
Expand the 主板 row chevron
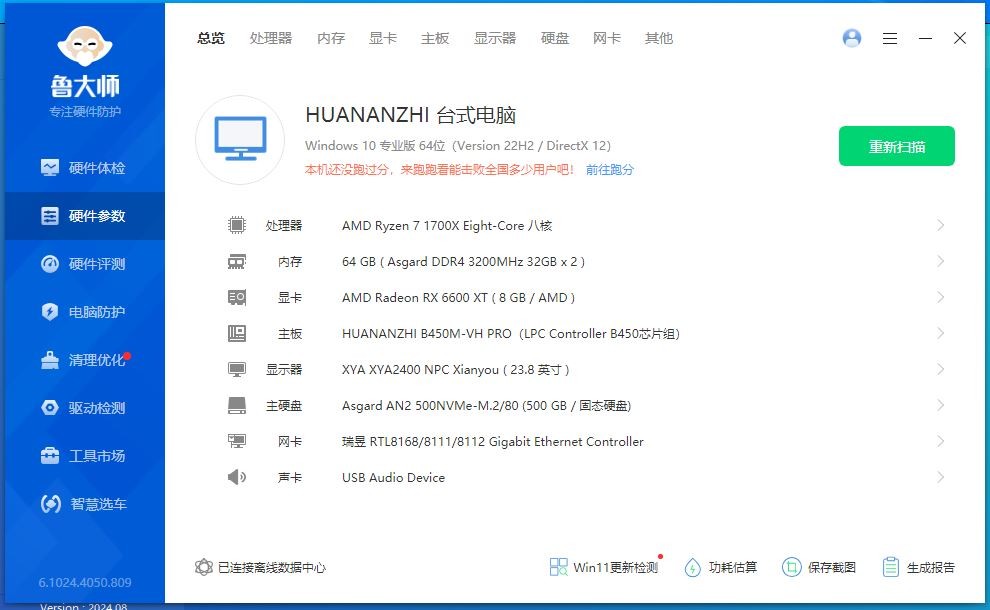pos(940,333)
